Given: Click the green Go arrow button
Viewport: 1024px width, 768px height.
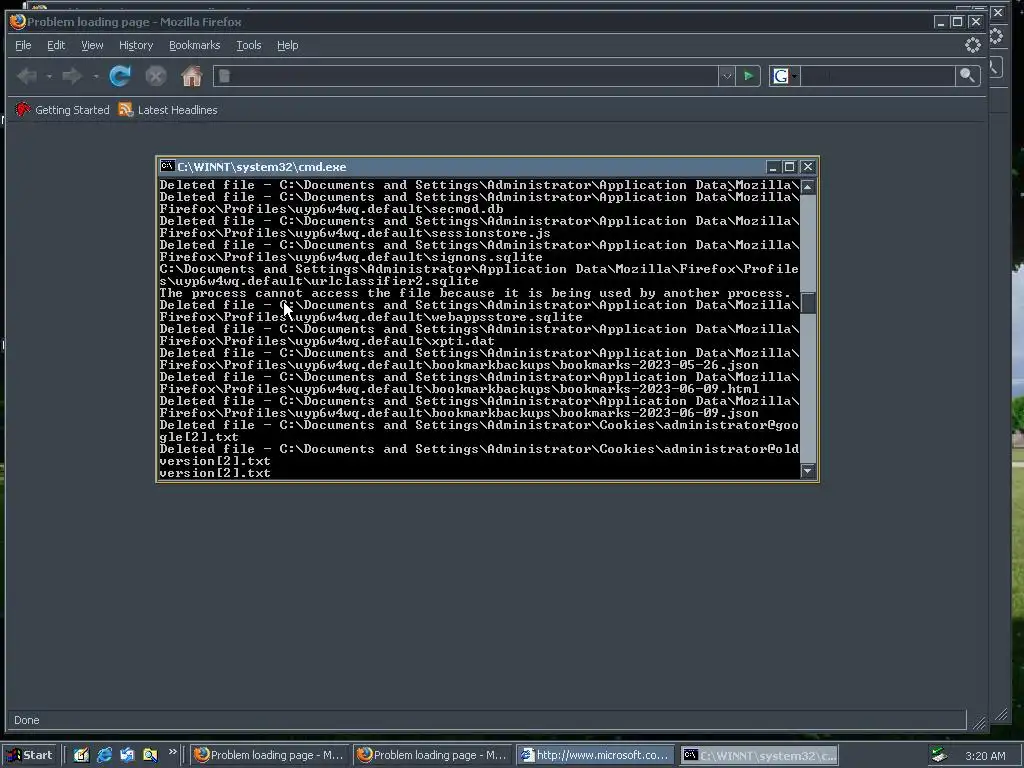Looking at the screenshot, I should pos(748,76).
